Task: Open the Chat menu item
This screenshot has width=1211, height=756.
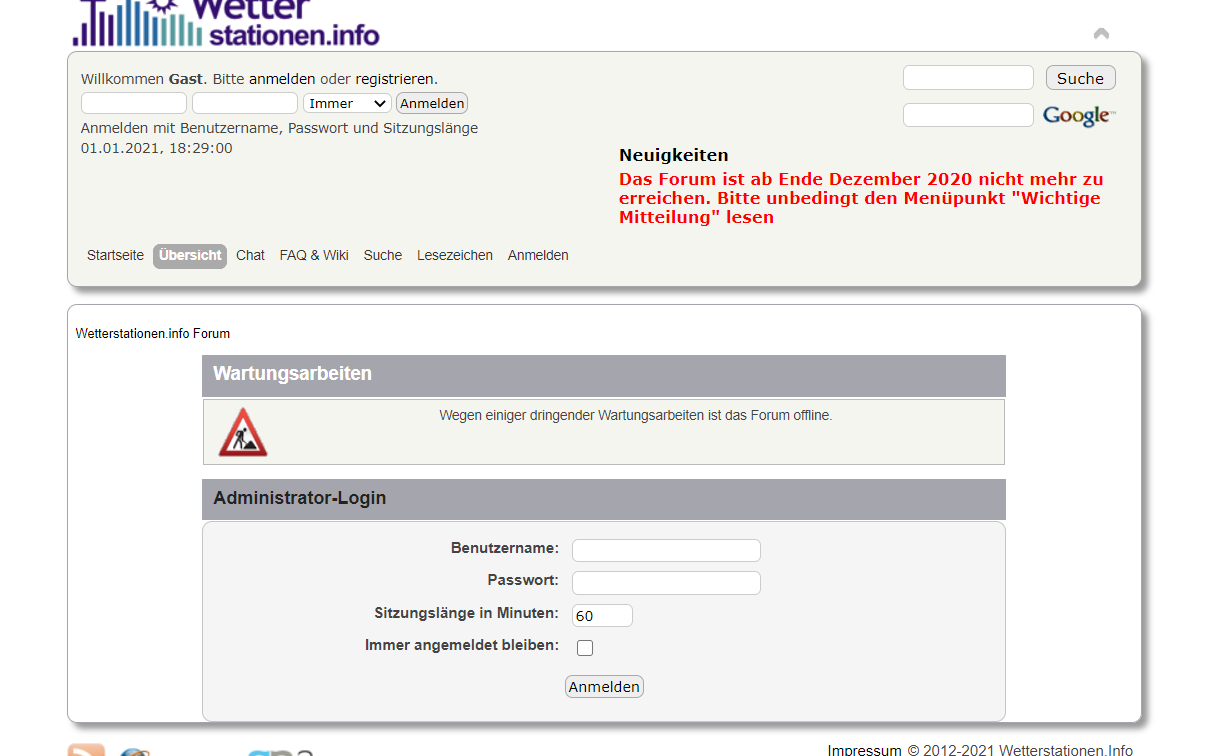Action: point(250,256)
